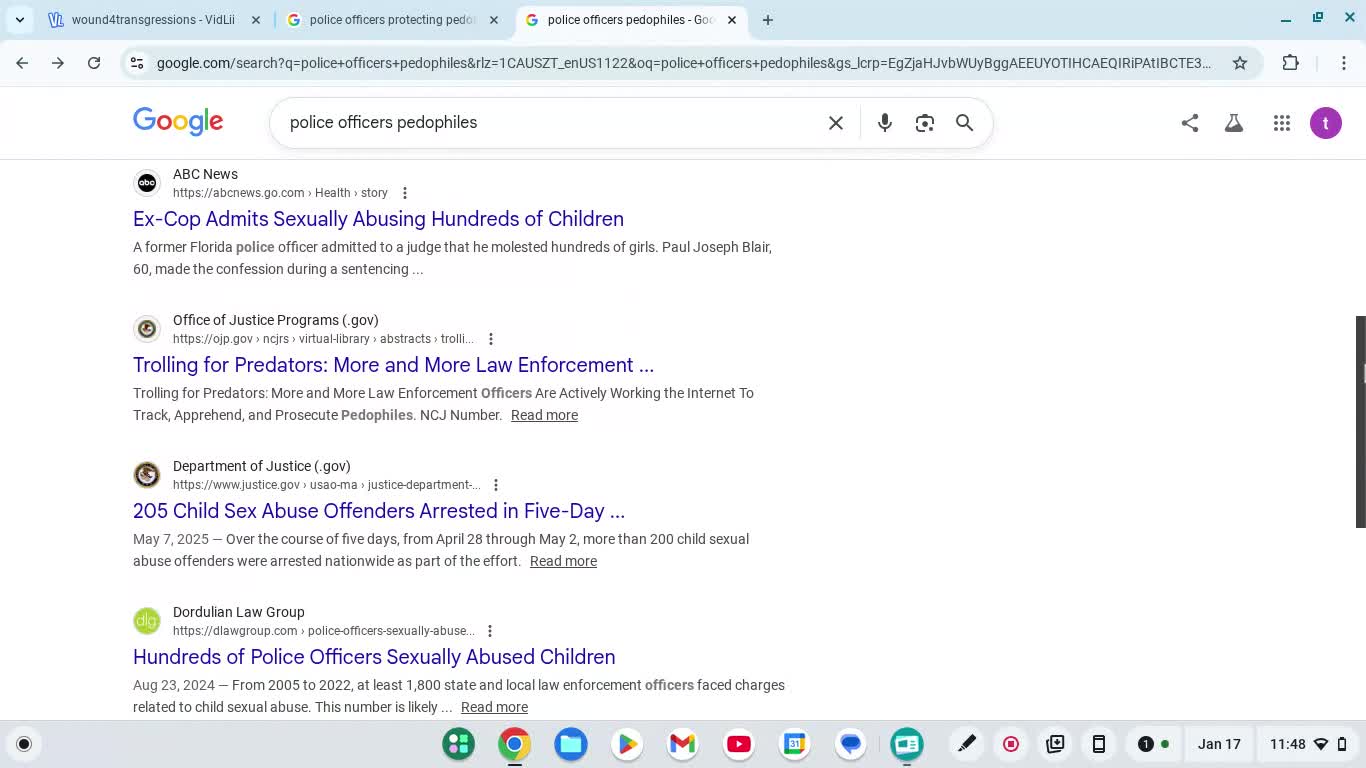
Task: Open Search Labs flask icon
Action: click(x=1233, y=122)
